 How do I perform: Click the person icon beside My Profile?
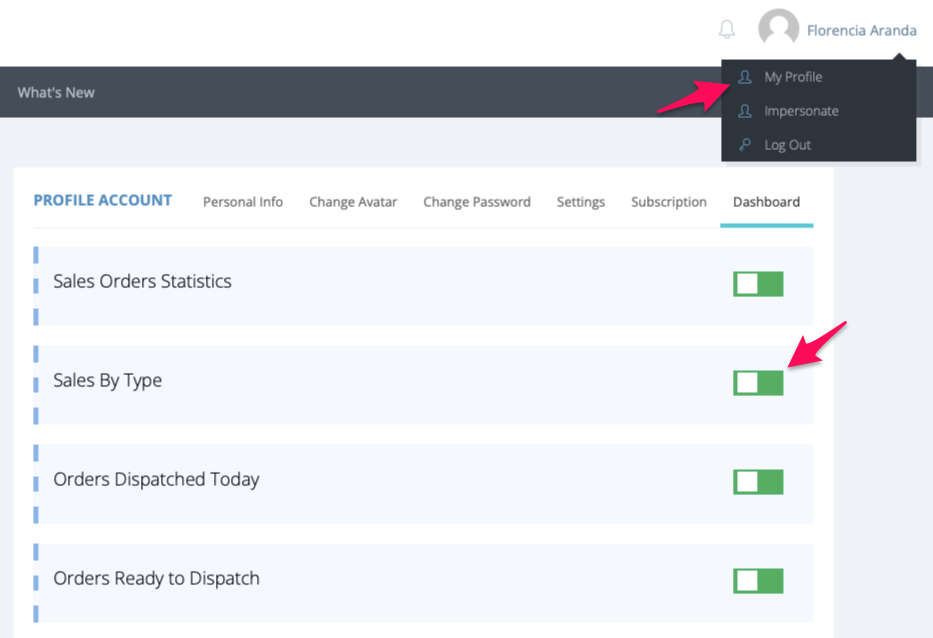pyautogui.click(x=744, y=77)
